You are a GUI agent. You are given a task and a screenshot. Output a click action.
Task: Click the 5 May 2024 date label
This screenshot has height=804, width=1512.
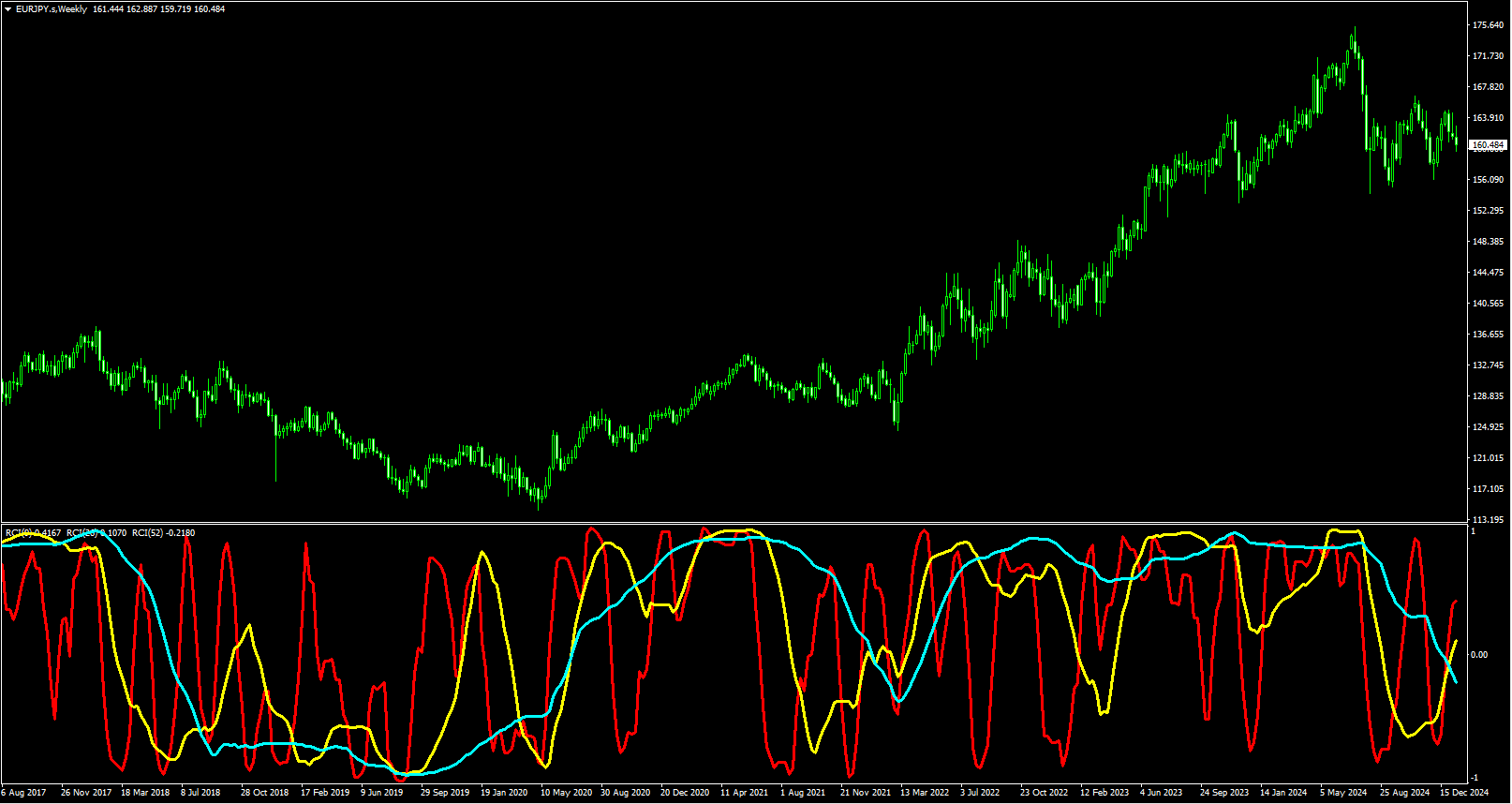pos(1344,793)
